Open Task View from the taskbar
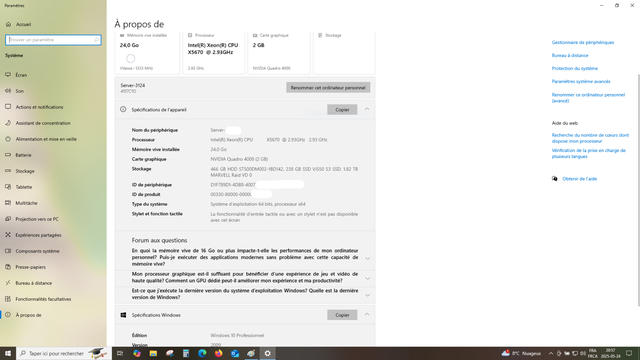The image size is (640, 360). pos(120,353)
